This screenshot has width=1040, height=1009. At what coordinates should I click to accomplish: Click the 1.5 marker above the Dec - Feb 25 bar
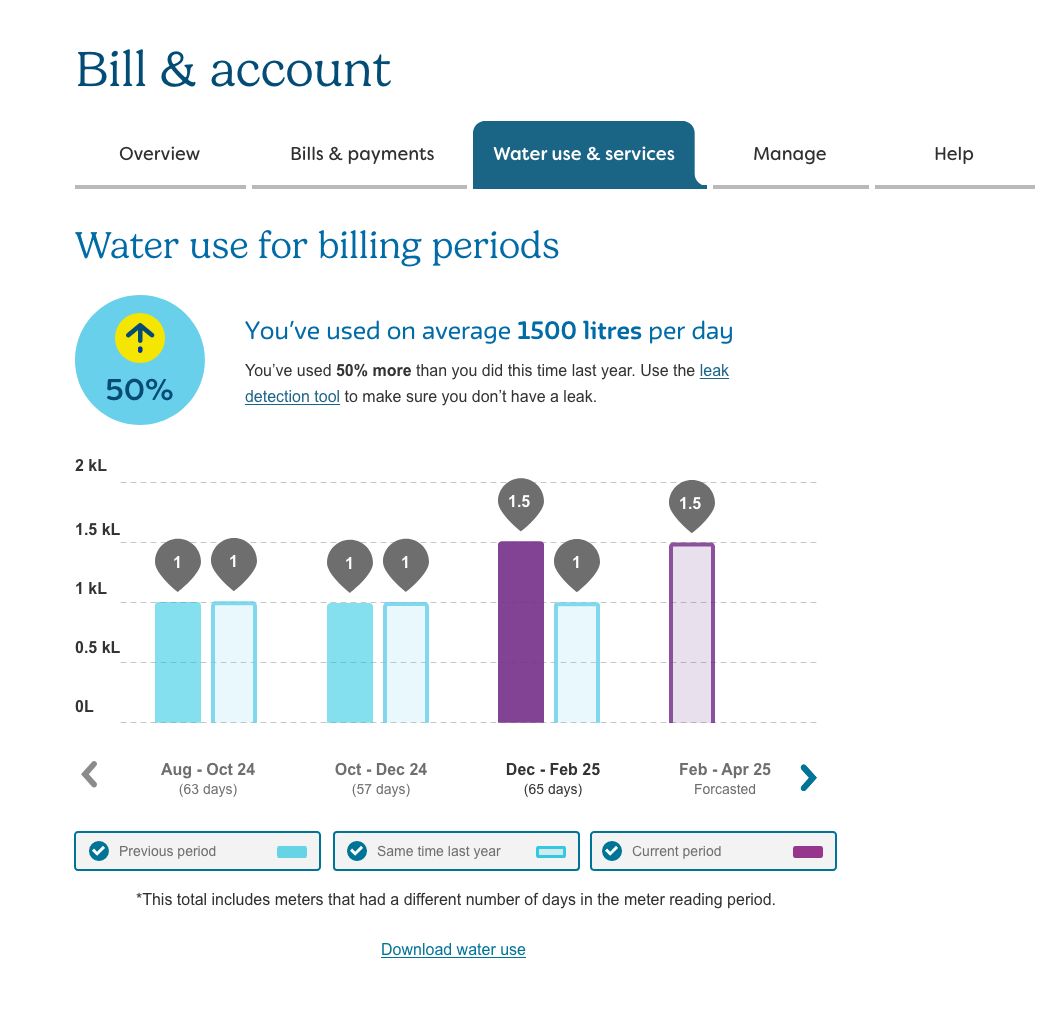[519, 501]
